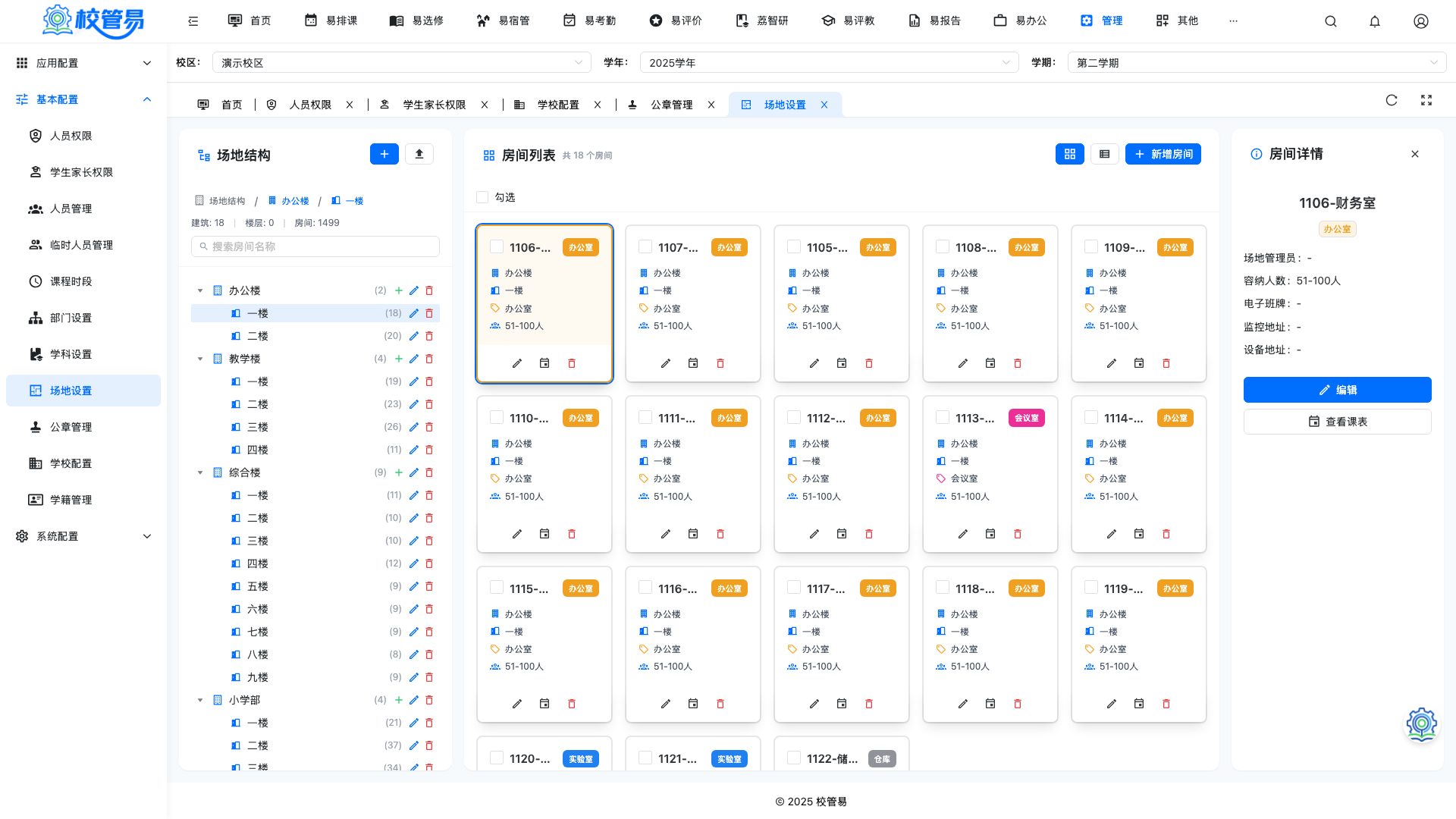Check the checkbox on room card 1109
The height and width of the screenshot is (819, 1456).
point(1091,247)
